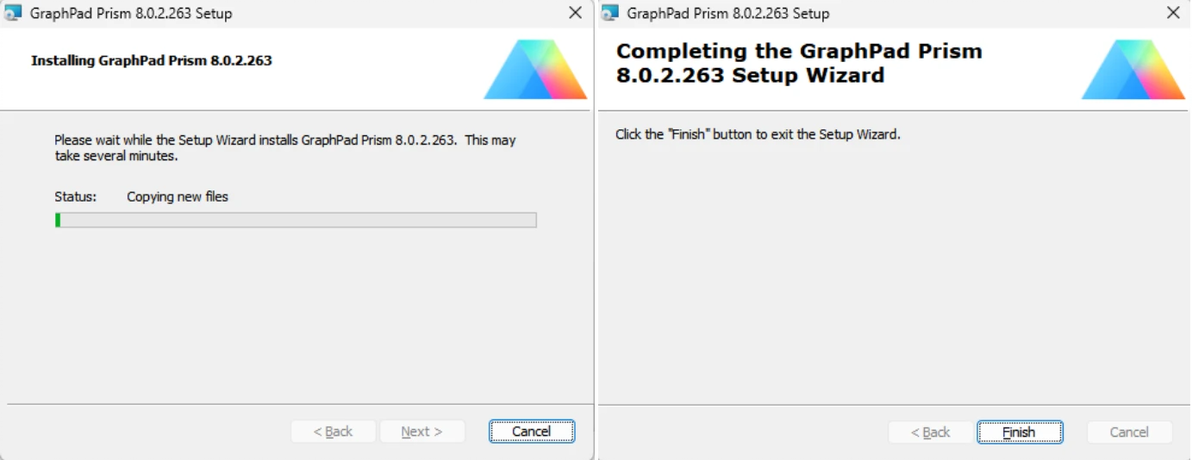
Task: Click the Next button in the Installing dialog
Action: [x=421, y=431]
